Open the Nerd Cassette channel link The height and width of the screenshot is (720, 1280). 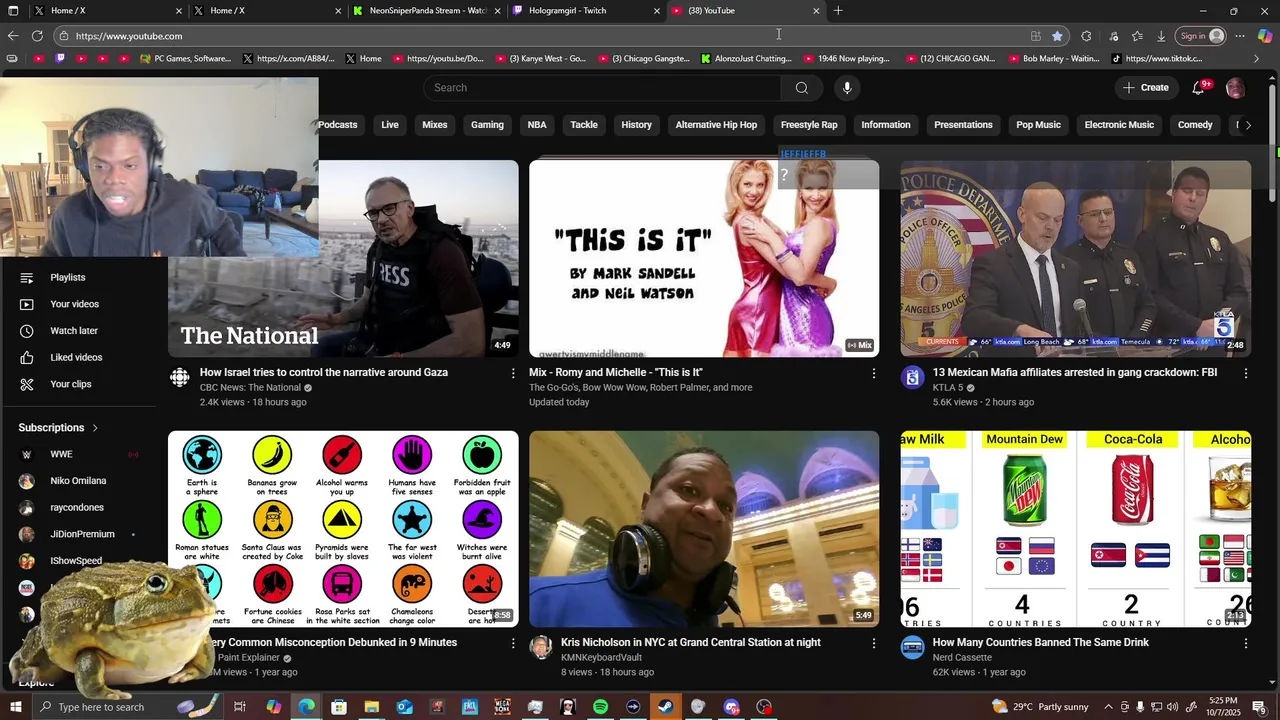[962, 658]
